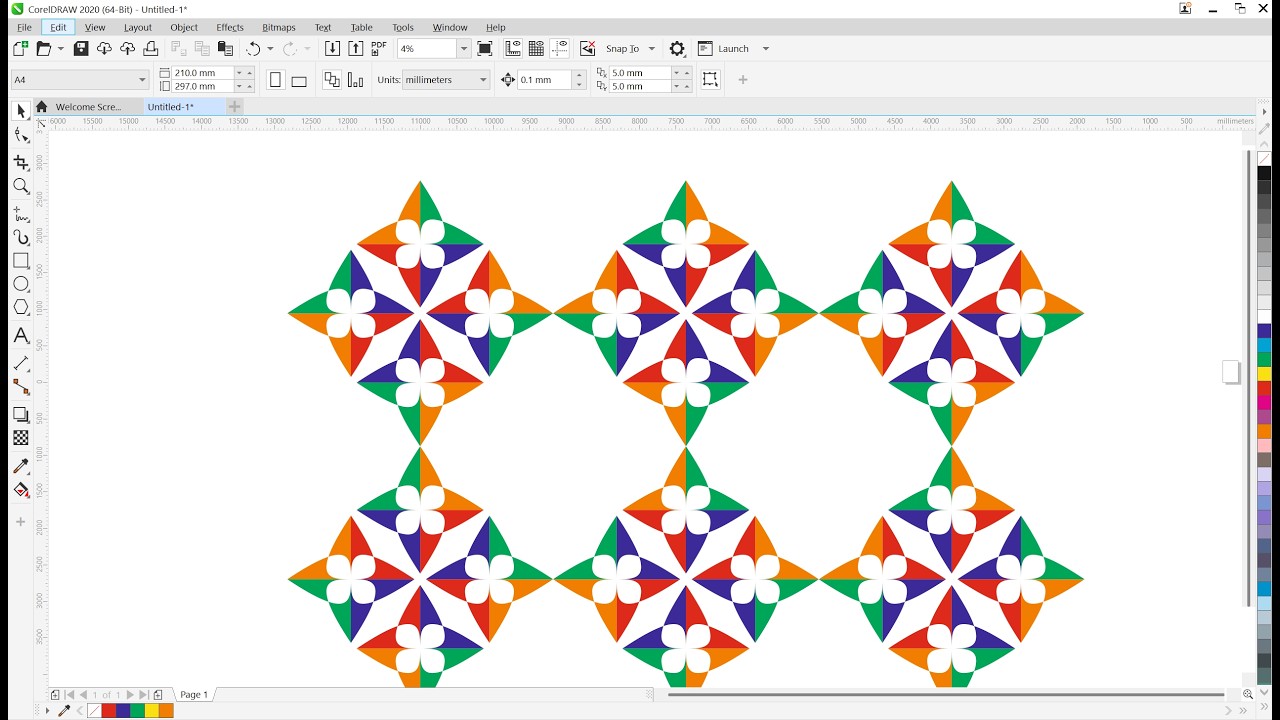Expand the Snap To dropdown
The image size is (1280, 720).
652,48
